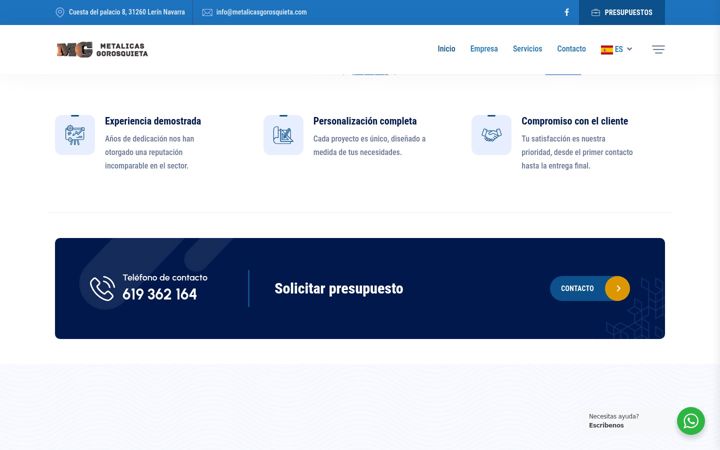Click the handshake Compromiso icon
The image size is (720, 450).
click(x=491, y=135)
